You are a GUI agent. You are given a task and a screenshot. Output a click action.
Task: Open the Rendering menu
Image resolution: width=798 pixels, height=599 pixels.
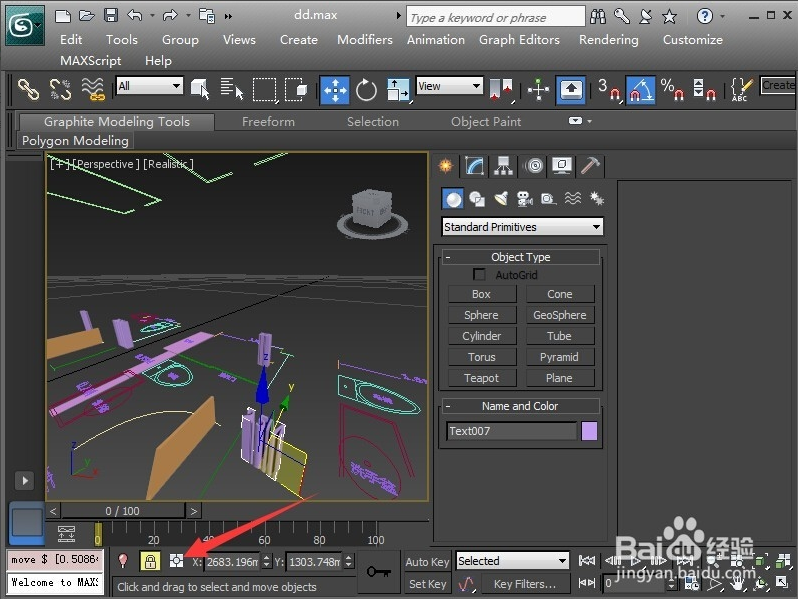[609, 40]
